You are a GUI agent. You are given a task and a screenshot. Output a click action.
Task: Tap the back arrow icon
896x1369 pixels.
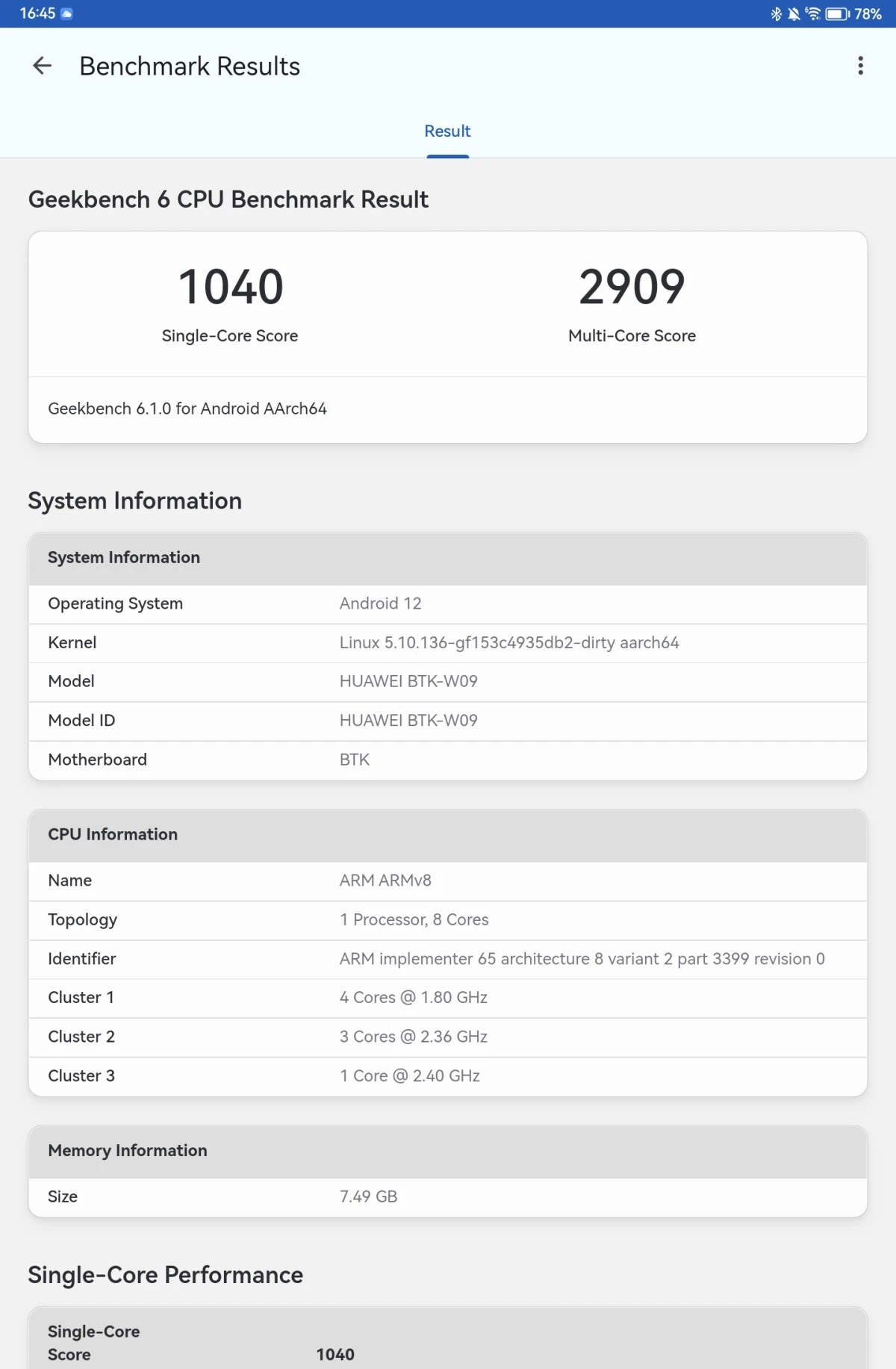tap(43, 66)
